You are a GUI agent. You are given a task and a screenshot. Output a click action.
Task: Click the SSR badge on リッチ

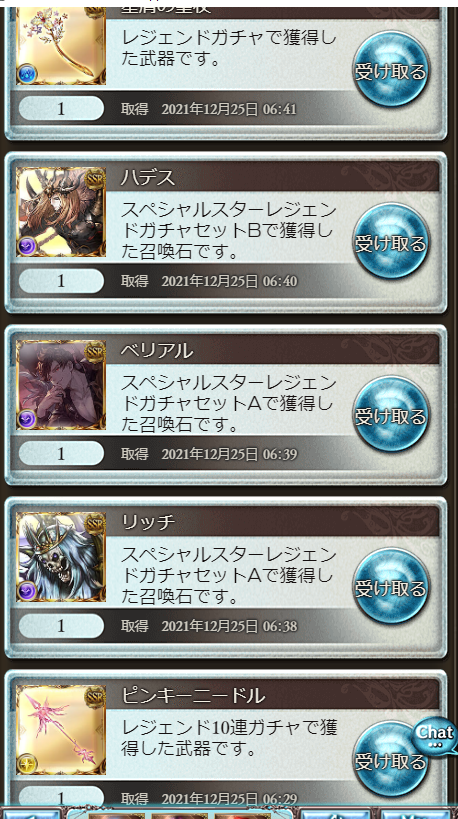click(95, 523)
